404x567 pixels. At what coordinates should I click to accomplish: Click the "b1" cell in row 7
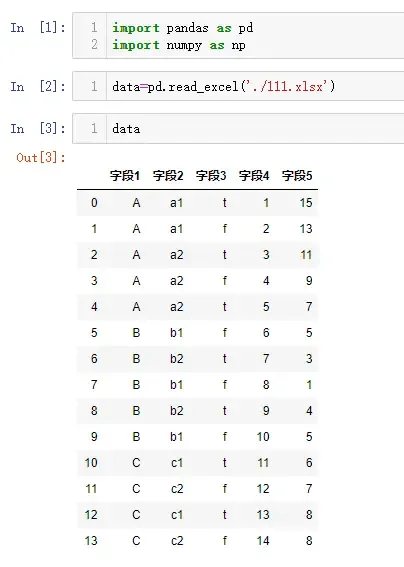[x=177, y=385]
